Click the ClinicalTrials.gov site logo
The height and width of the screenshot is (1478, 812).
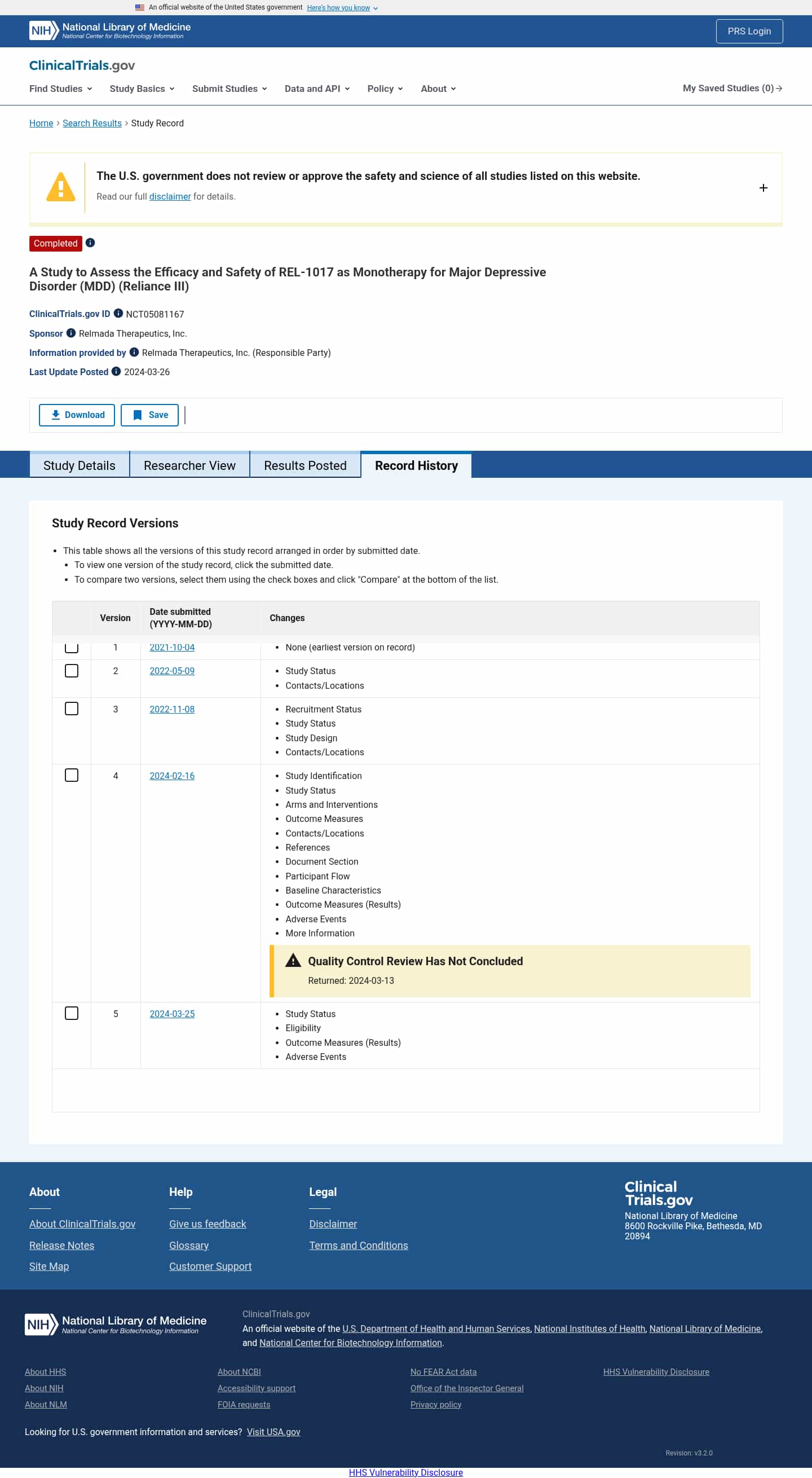point(82,65)
